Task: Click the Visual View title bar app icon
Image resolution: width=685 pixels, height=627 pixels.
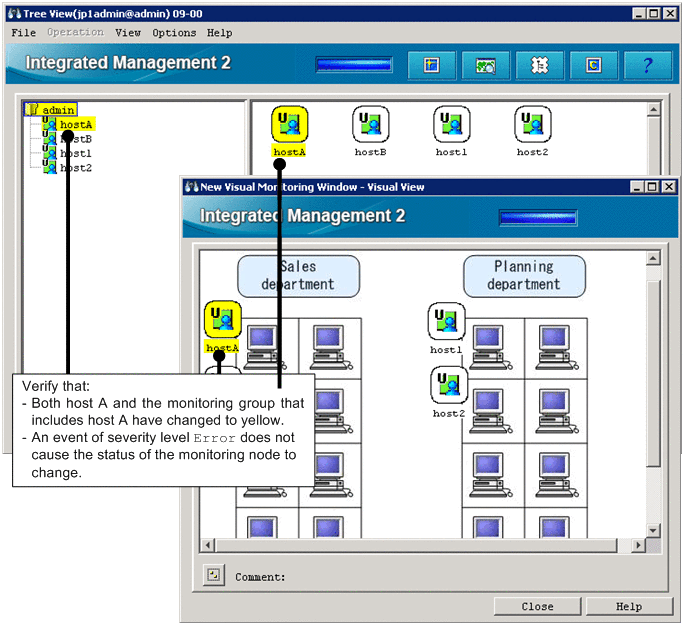Action: click(191, 187)
